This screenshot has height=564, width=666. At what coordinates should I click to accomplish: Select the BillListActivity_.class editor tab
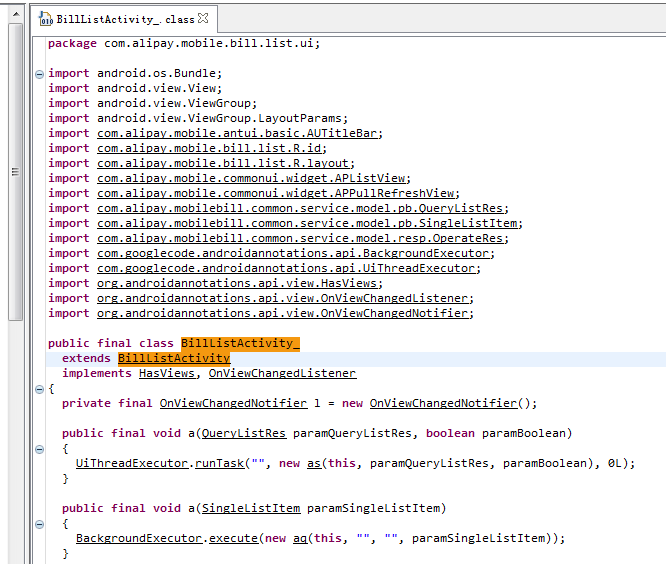point(124,19)
